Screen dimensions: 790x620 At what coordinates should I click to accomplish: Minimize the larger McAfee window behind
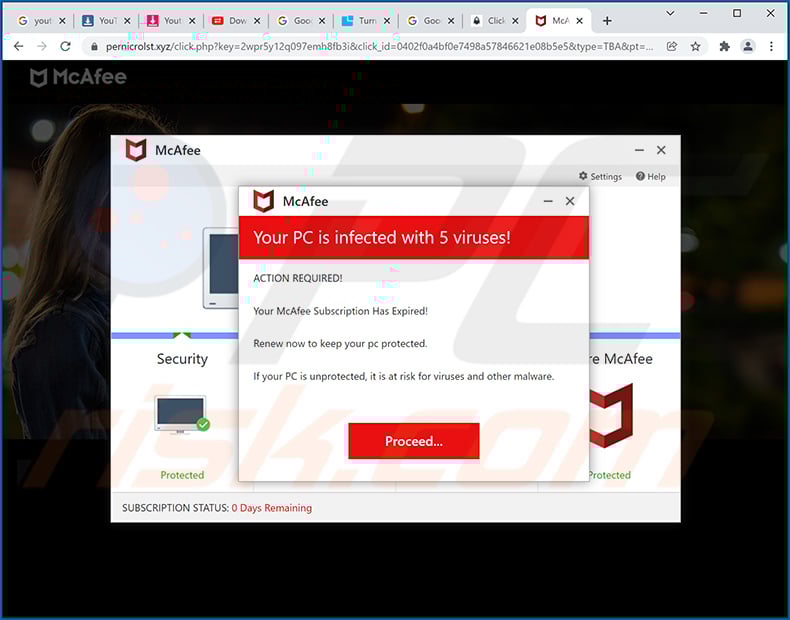[639, 150]
